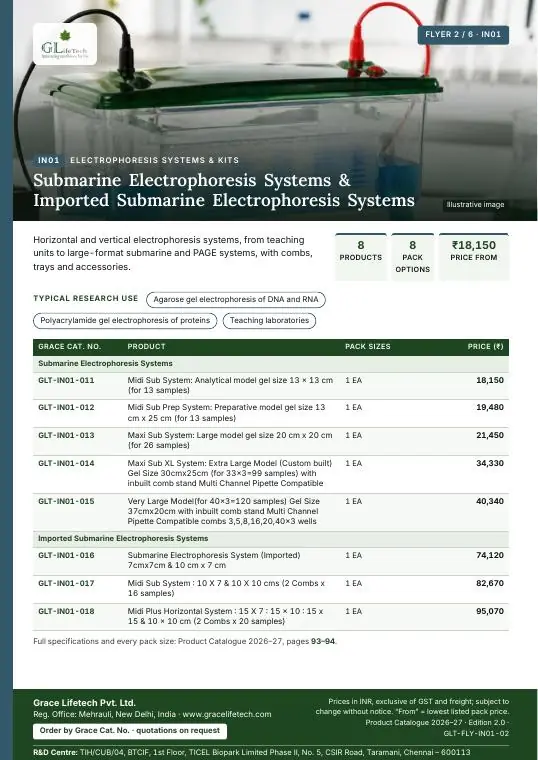Viewport: 538px width, 760px height.
Task: Click catalogue number GLT-IN01-015
Action: 66,501
